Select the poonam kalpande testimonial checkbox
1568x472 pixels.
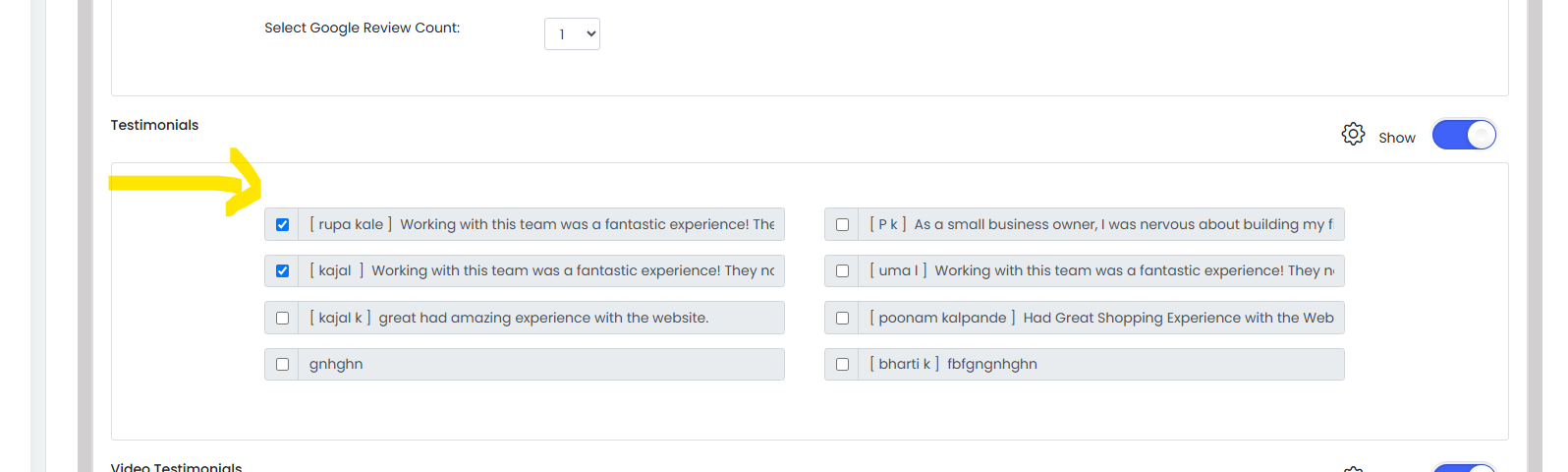(x=842, y=318)
